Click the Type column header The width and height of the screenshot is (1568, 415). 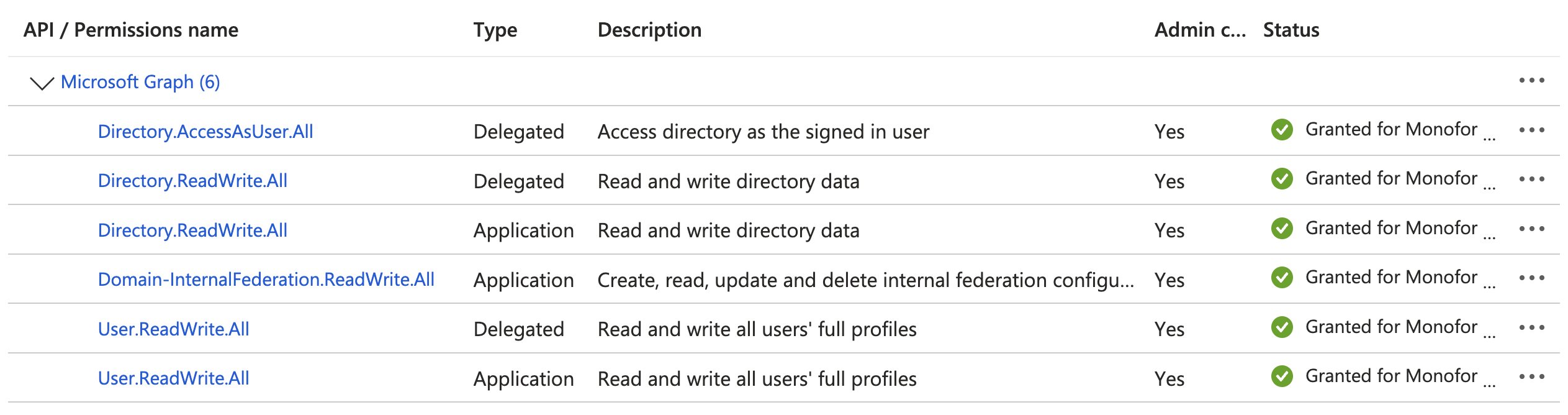[x=495, y=30]
